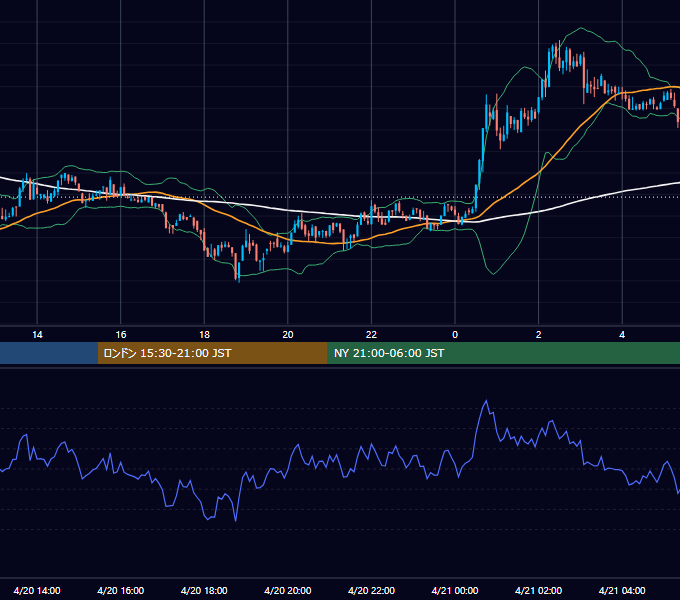Image resolution: width=680 pixels, height=600 pixels.
Task: Click the hour label 14 on price chart axis
Action: (37, 335)
